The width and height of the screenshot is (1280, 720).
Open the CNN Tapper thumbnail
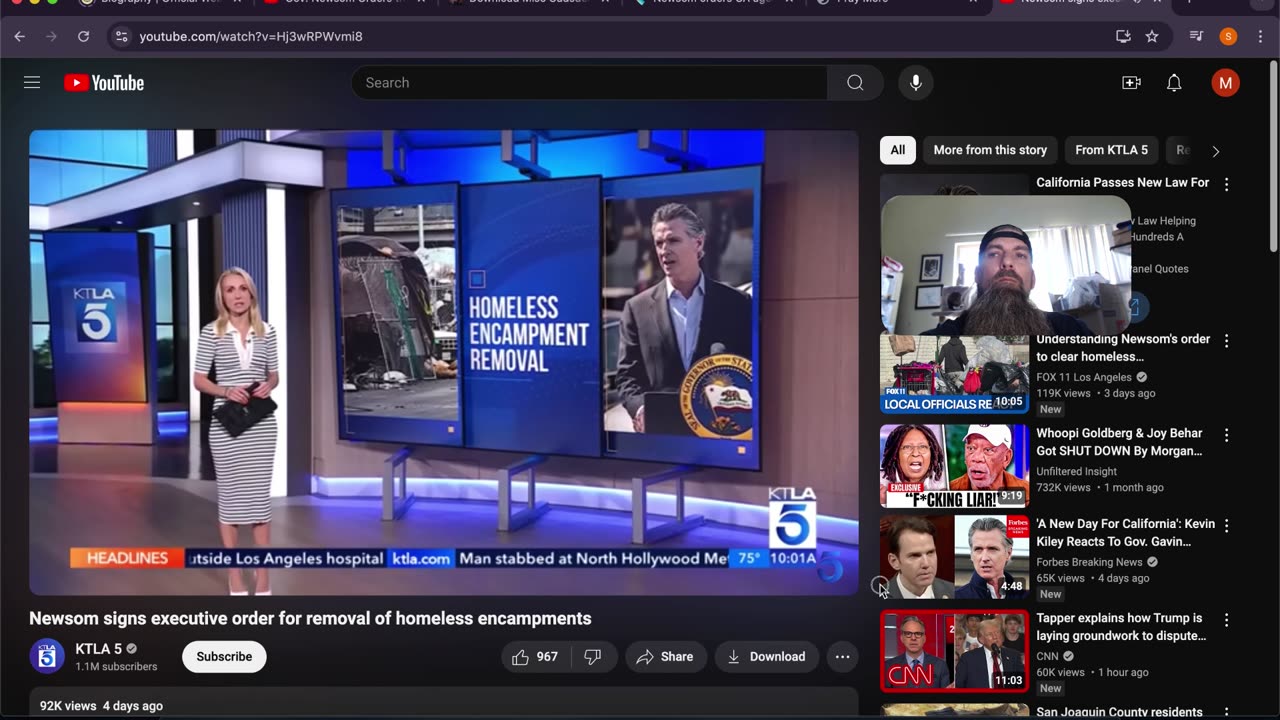click(954, 651)
